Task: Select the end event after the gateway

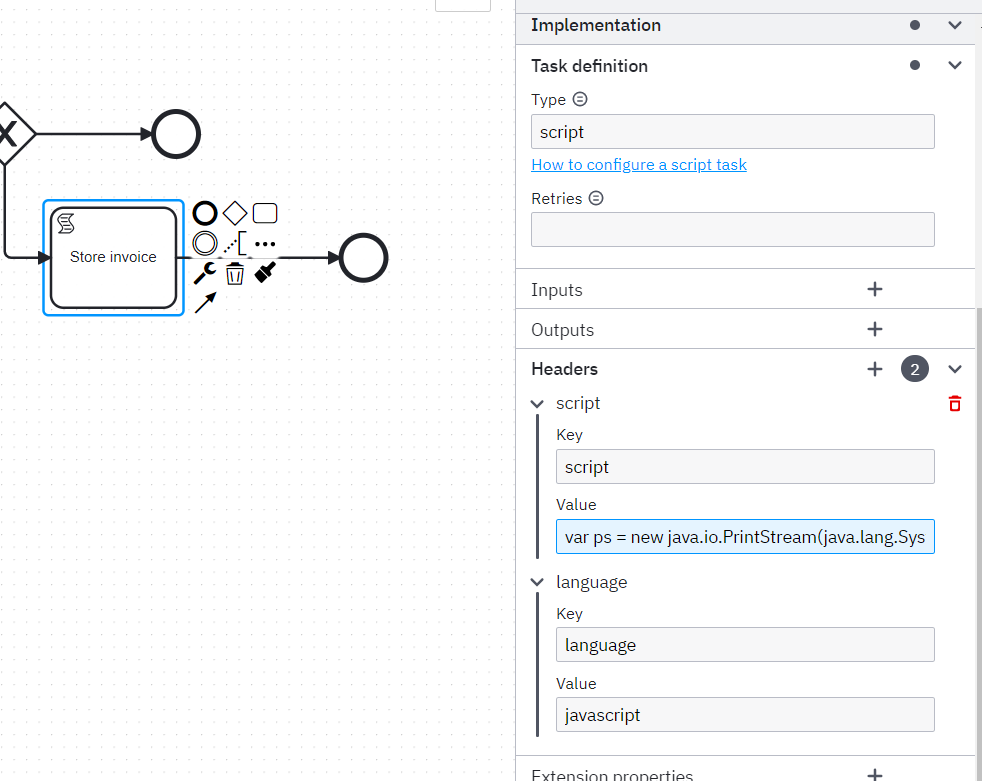Action: pyautogui.click(x=176, y=134)
